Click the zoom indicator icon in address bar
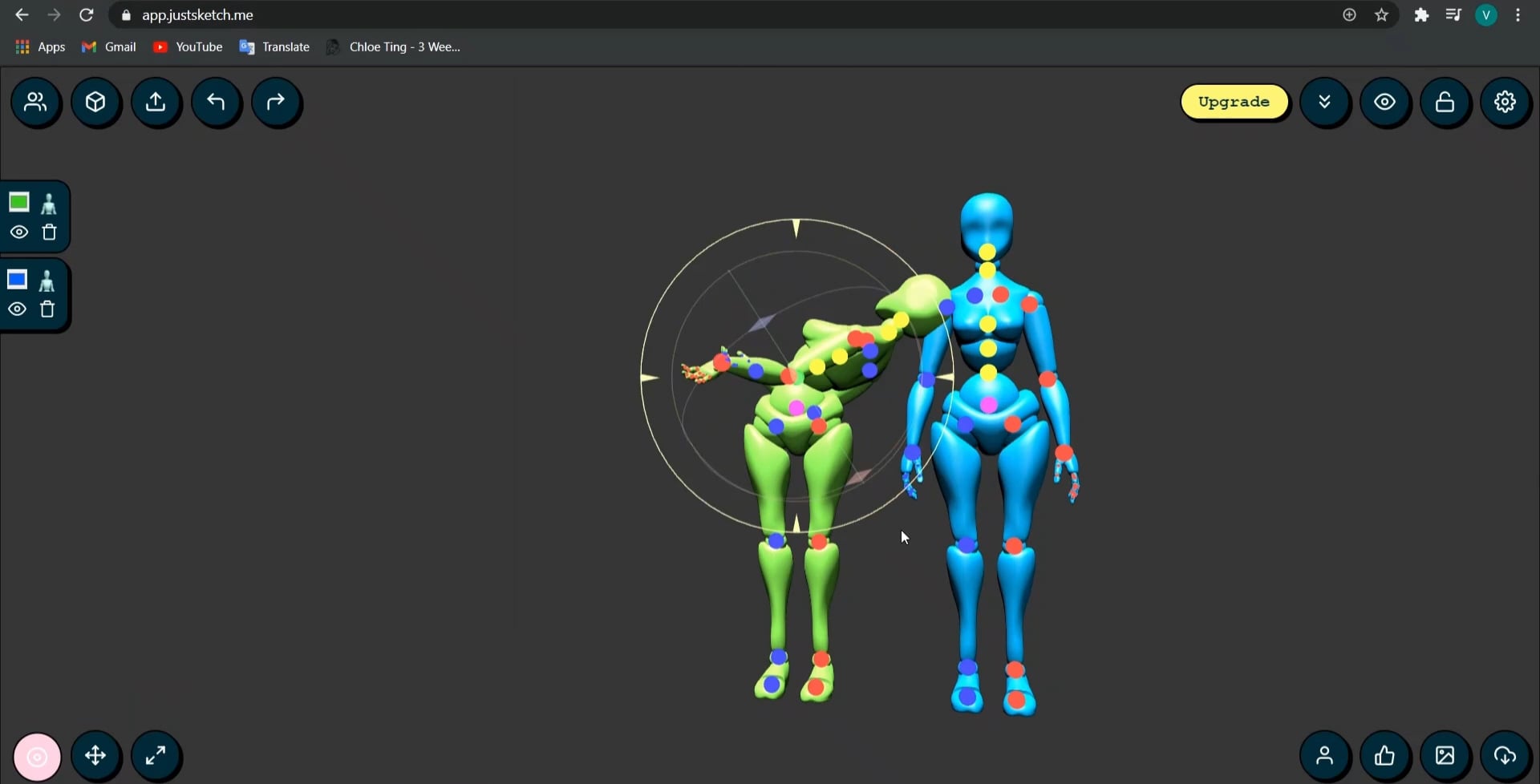Viewport: 1540px width, 784px height. click(x=1349, y=14)
